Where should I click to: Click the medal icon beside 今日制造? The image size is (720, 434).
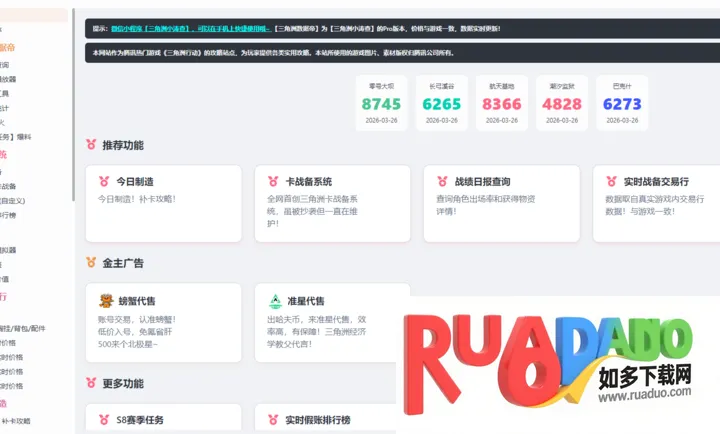pyautogui.click(x=104, y=182)
